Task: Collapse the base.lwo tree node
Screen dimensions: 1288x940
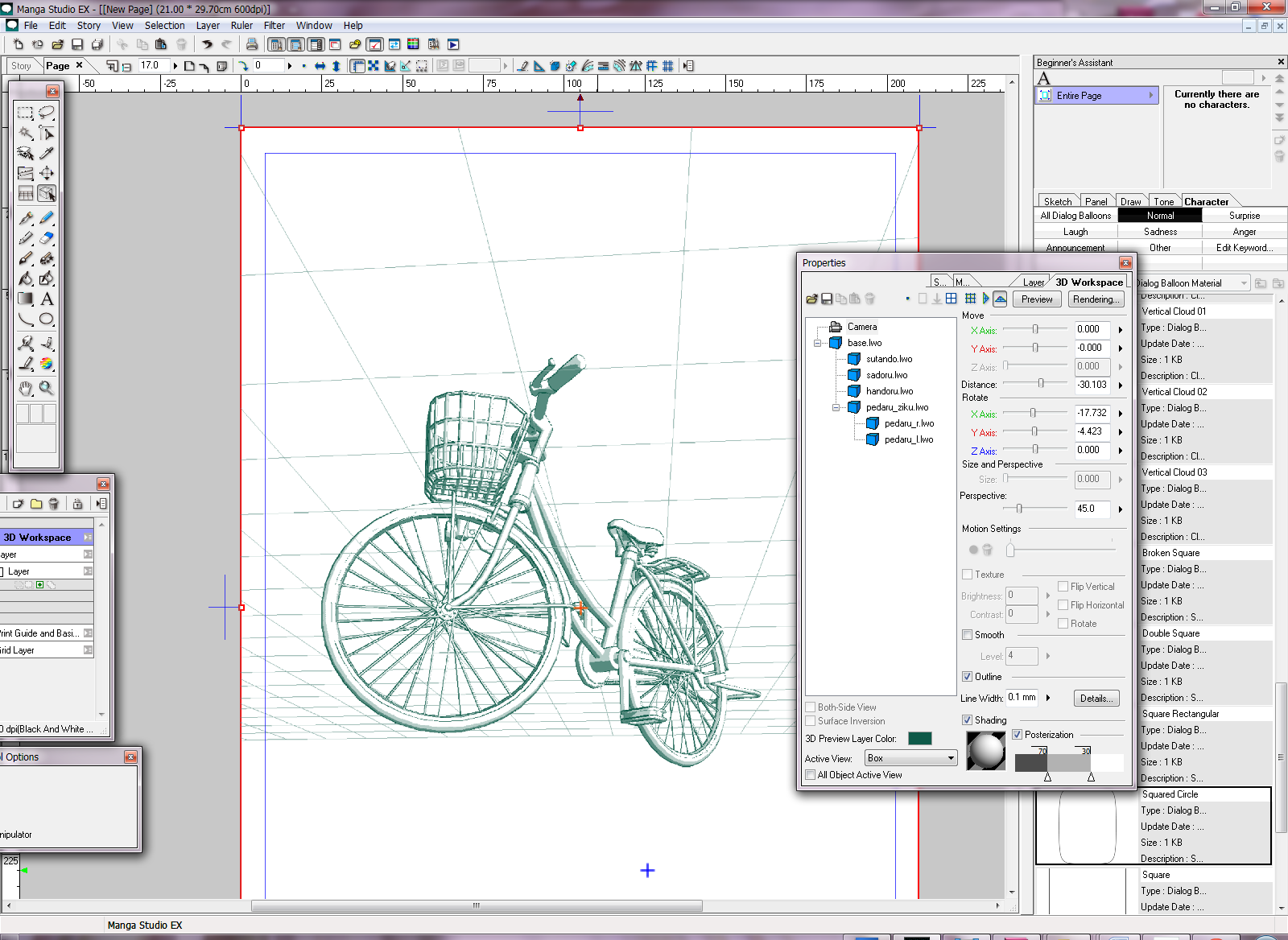Action: (x=817, y=343)
